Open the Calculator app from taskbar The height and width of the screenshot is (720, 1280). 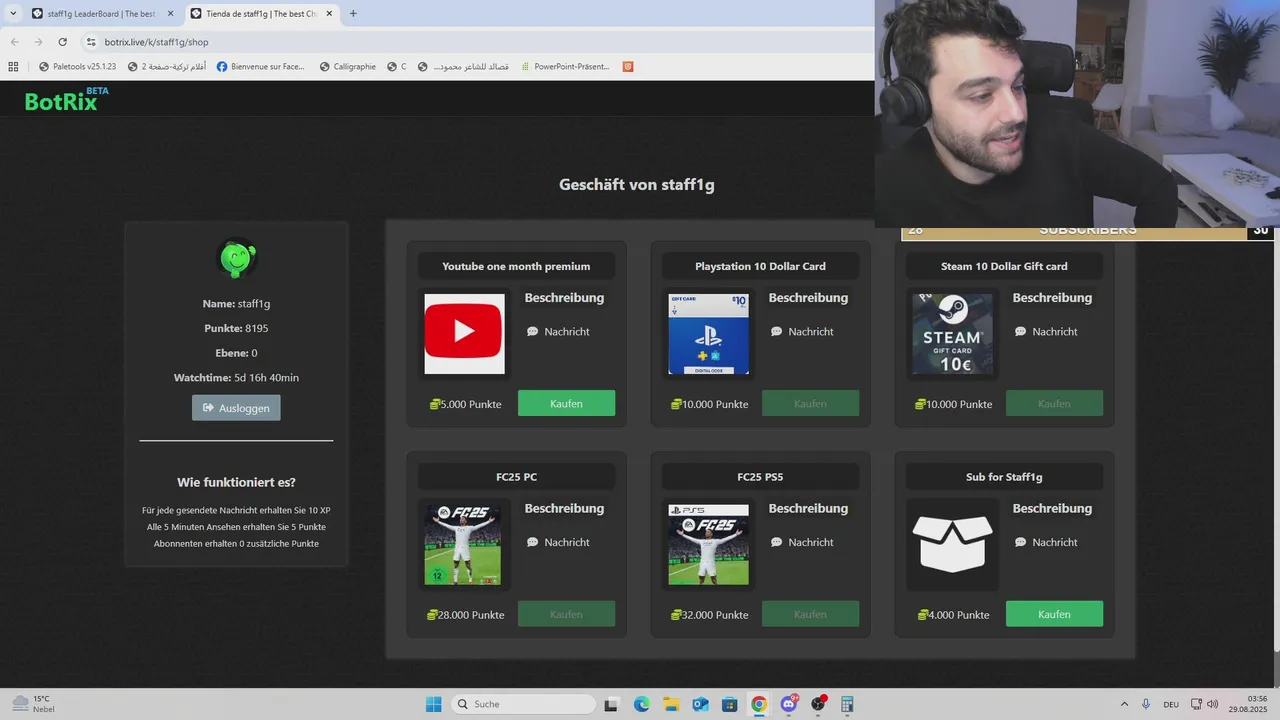click(x=847, y=704)
